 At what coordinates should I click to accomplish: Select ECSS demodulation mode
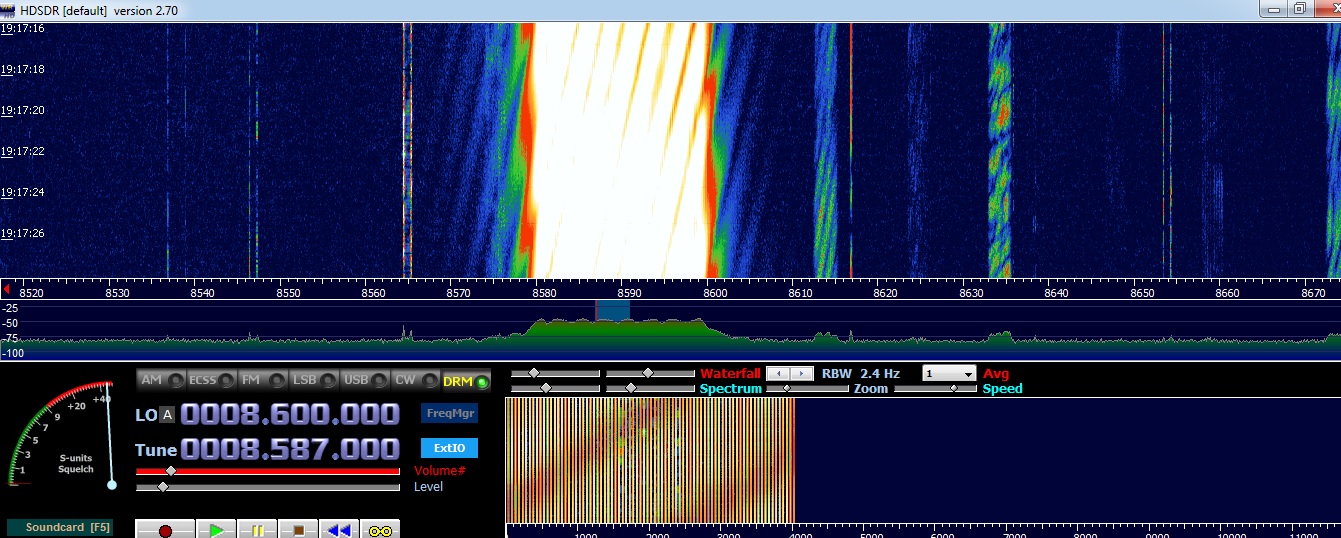tap(211, 380)
